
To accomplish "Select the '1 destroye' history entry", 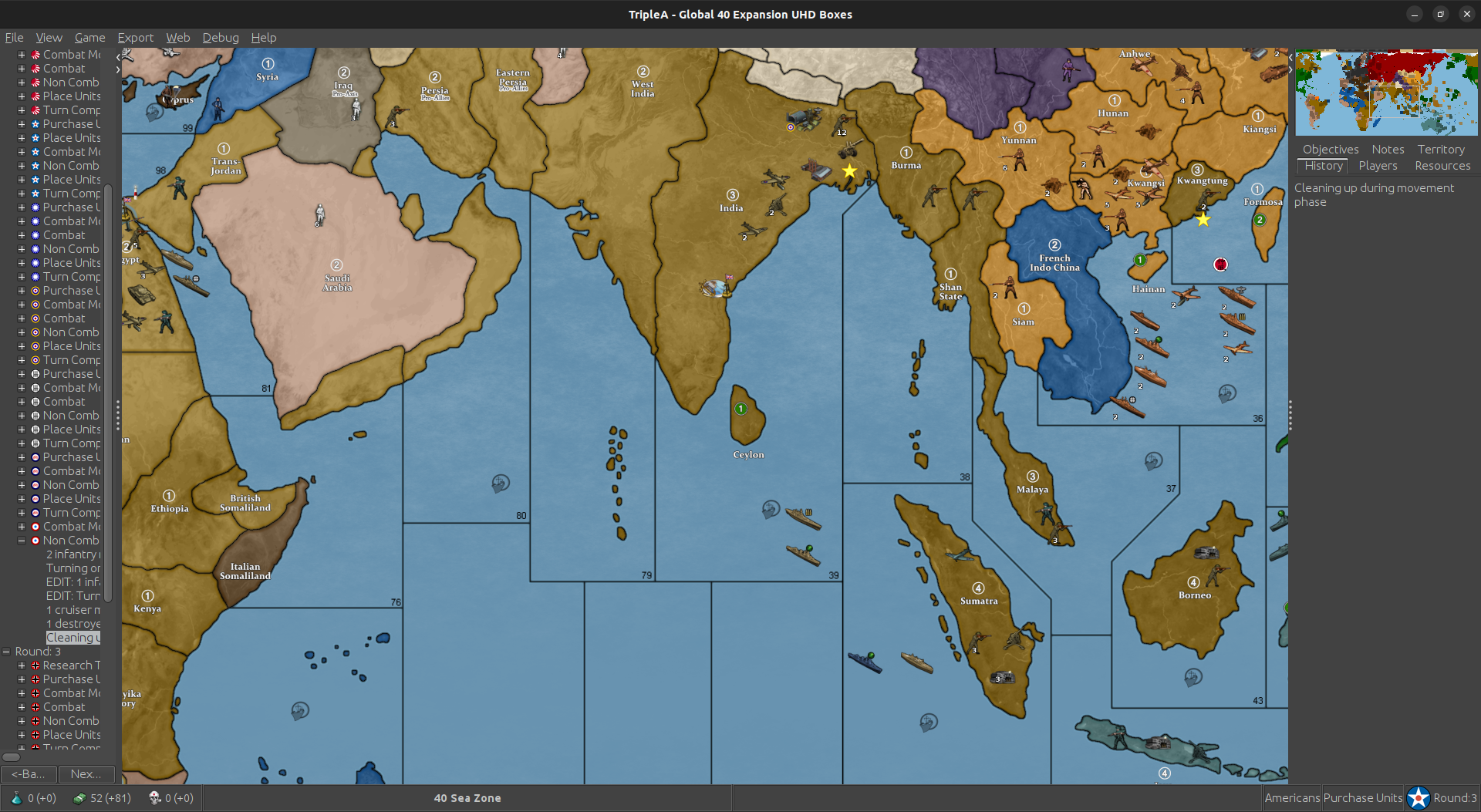I will coord(73,624).
